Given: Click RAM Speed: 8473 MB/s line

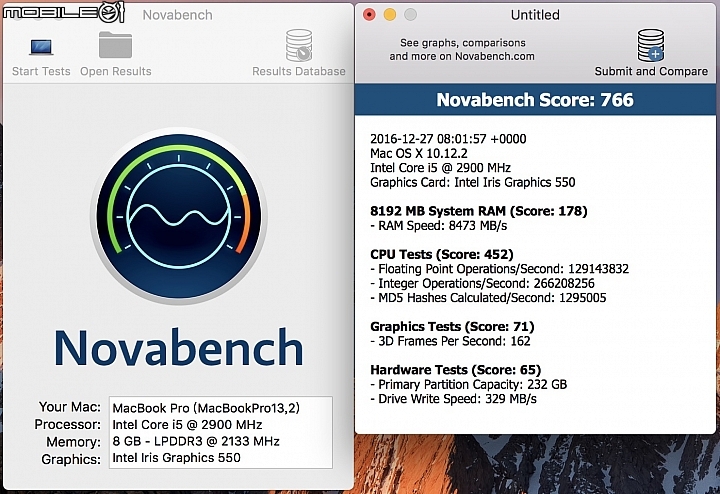Looking at the screenshot, I should coord(439,226).
